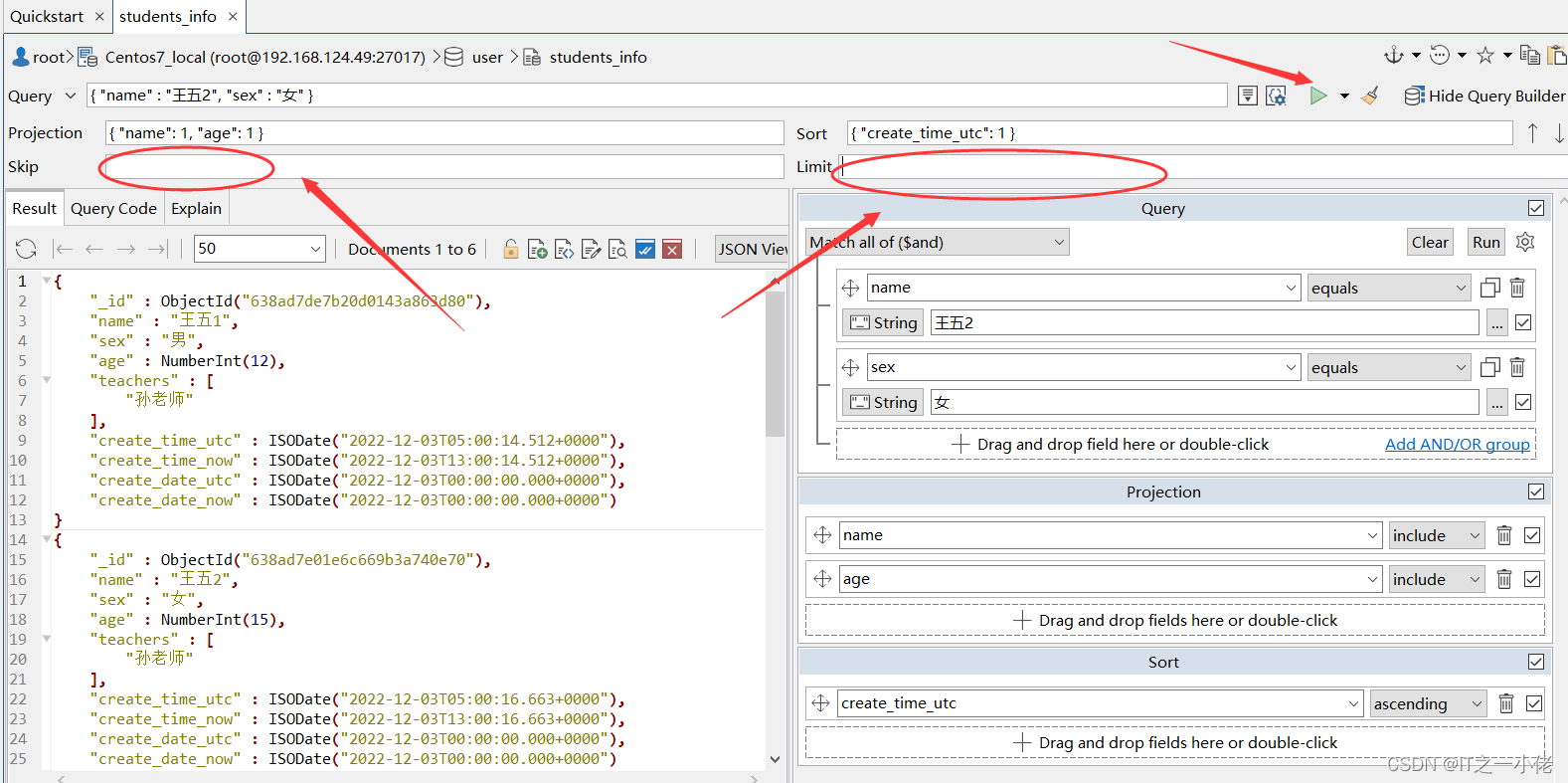Go to next page of results
Image resolution: width=1568 pixels, height=783 pixels.
click(x=126, y=249)
